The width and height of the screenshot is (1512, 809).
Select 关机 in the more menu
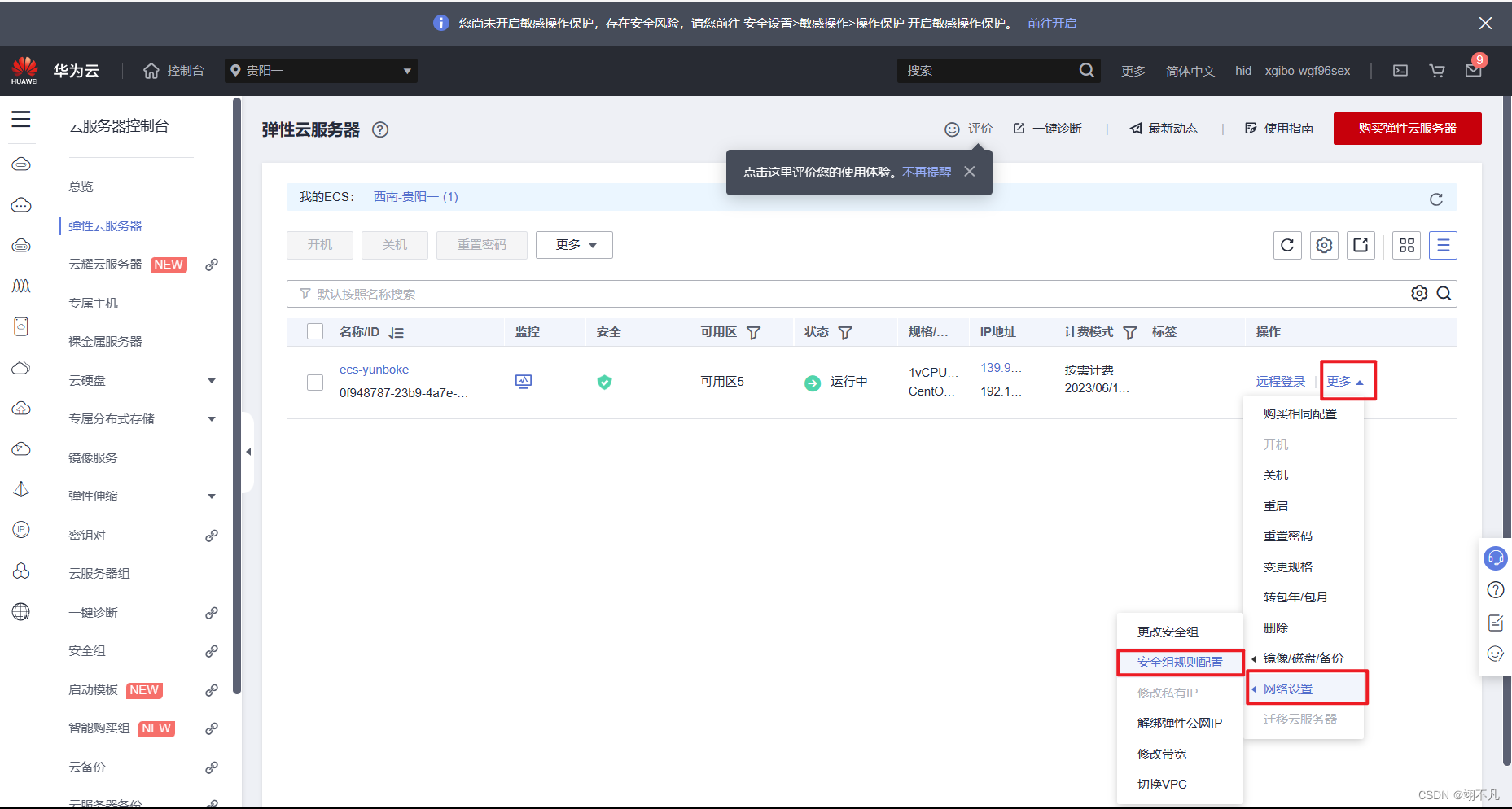(x=1276, y=475)
